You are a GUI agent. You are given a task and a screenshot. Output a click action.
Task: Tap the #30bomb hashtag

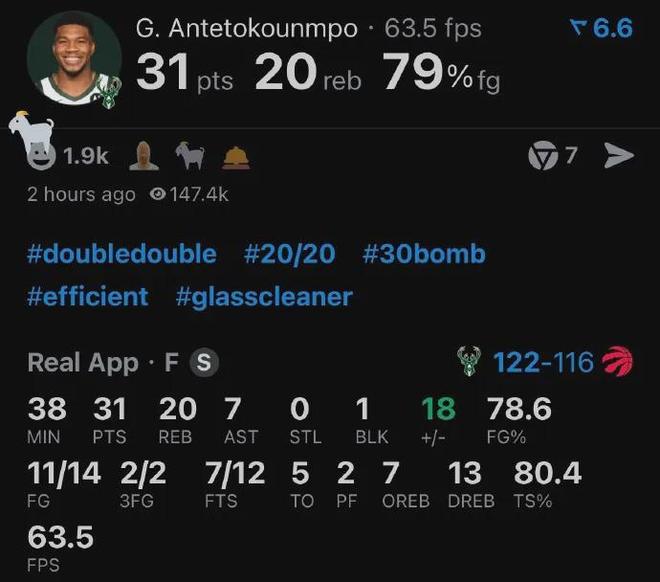click(424, 254)
